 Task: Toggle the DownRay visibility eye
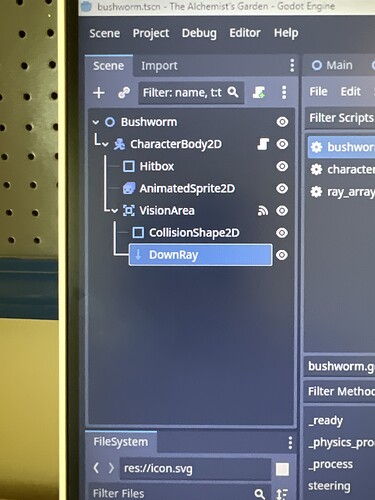click(x=282, y=255)
